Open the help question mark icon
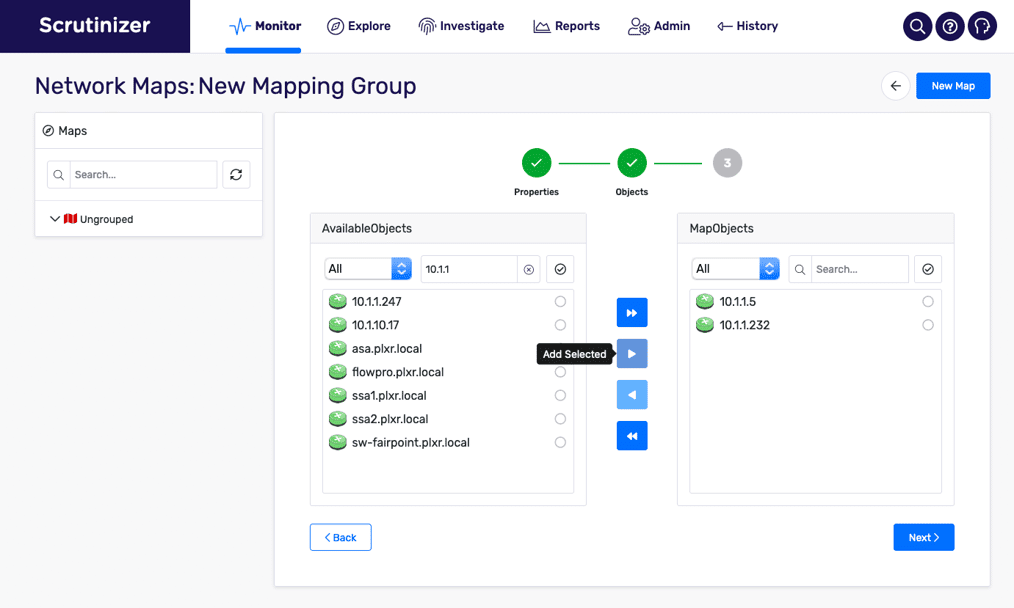Screen dimensions: 1014x608 pos(950,27)
